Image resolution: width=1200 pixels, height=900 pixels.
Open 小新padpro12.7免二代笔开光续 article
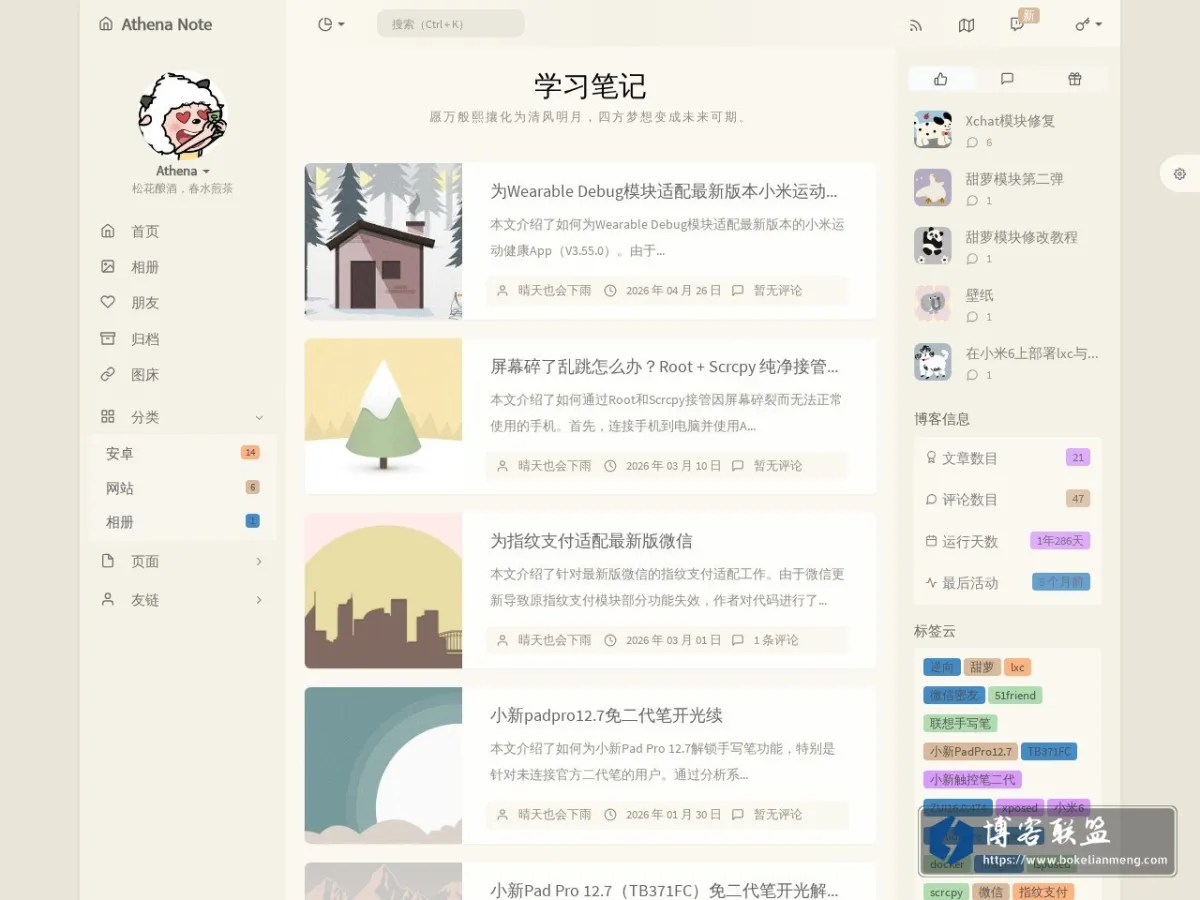[606, 715]
